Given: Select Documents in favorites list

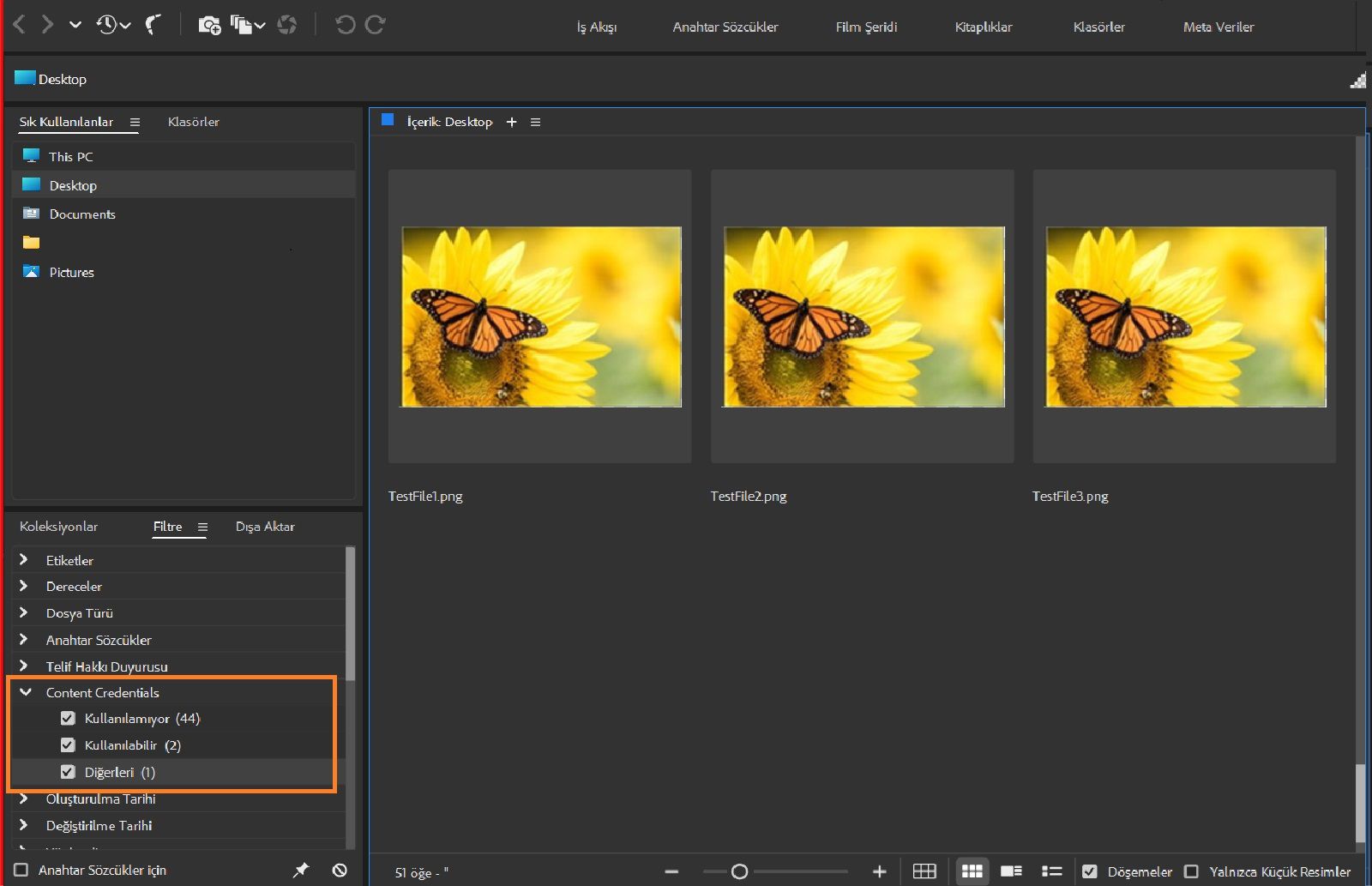Looking at the screenshot, I should pos(81,214).
